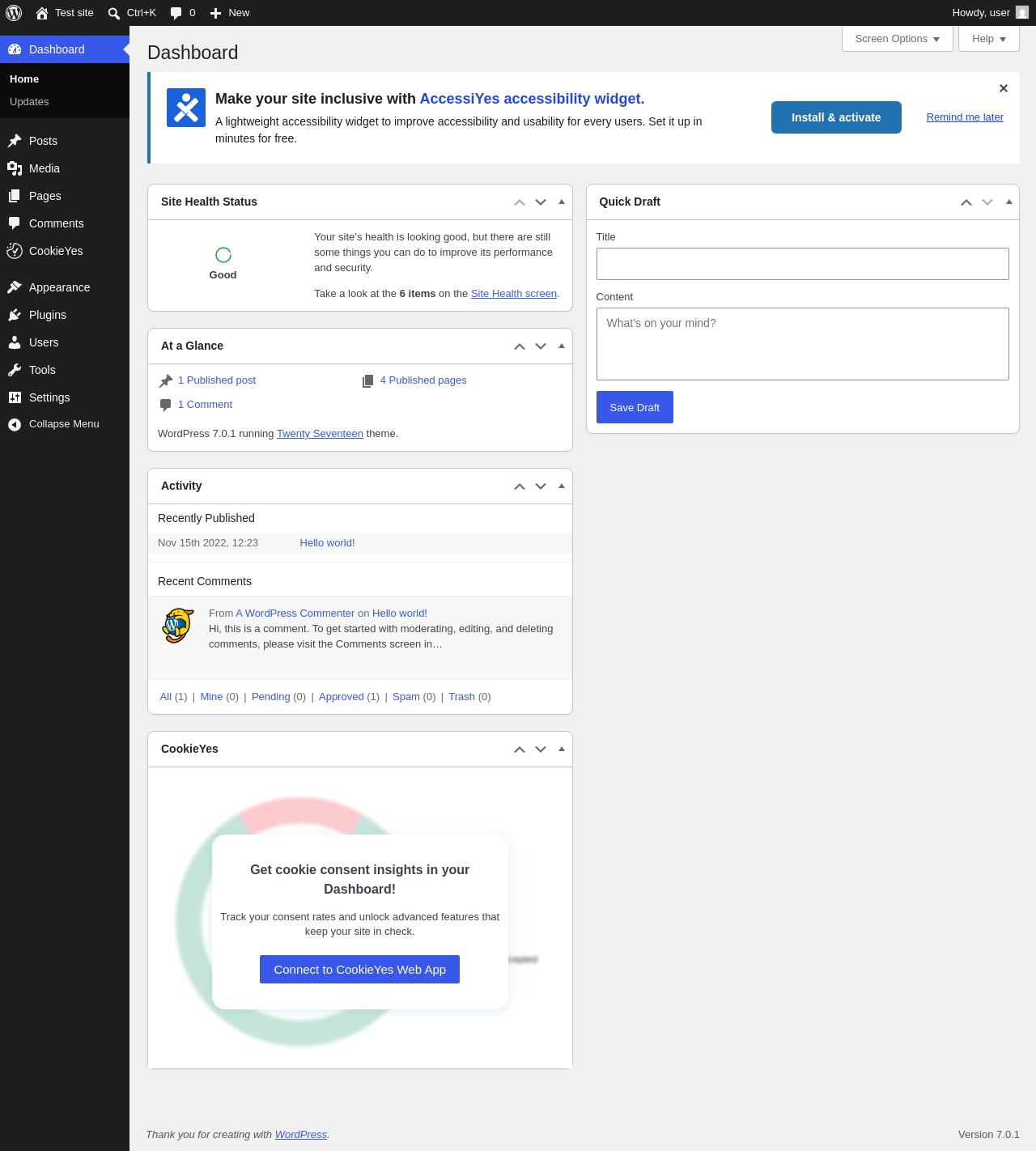Collapse the Site Health Status panel

coord(562,202)
